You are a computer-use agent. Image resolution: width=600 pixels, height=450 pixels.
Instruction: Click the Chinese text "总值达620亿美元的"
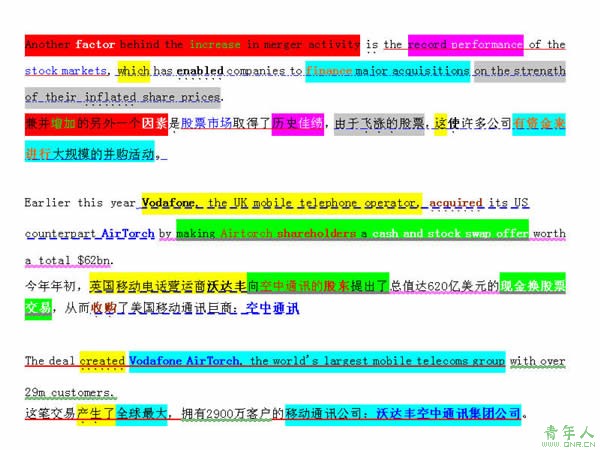coord(445,286)
